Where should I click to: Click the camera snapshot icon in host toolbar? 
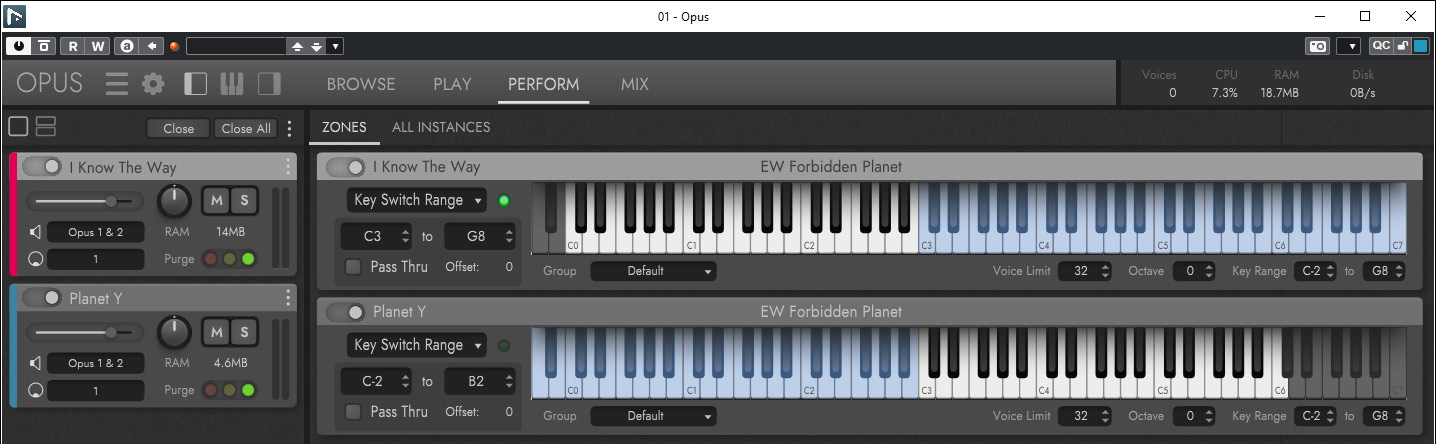(1318, 46)
